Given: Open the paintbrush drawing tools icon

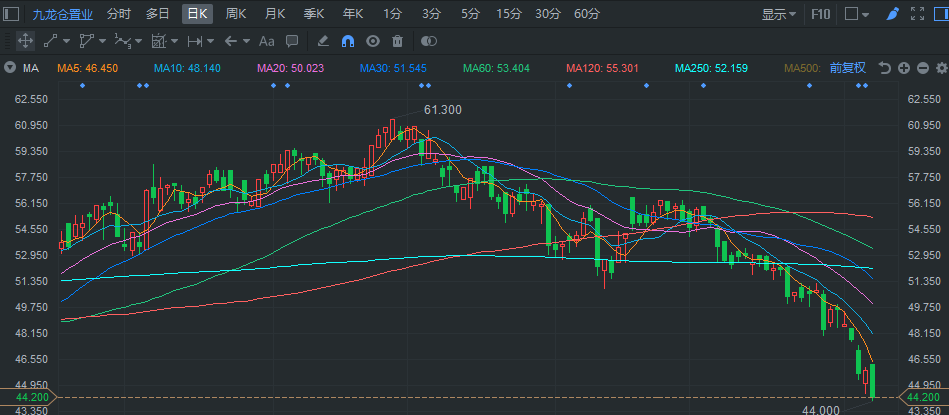Looking at the screenshot, I should 892,14.
